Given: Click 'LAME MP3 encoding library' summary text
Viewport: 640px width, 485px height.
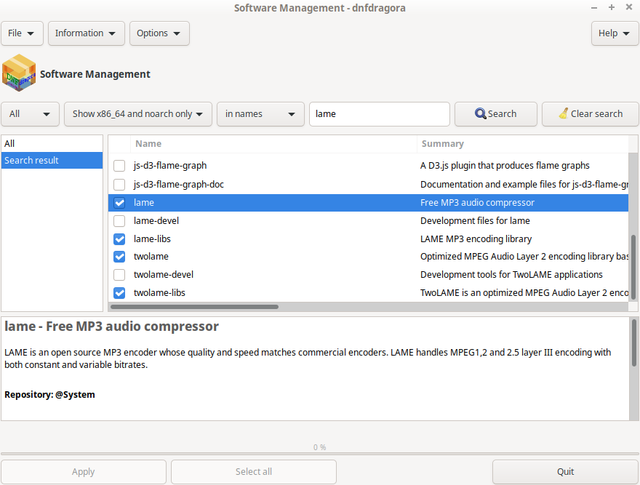Looking at the screenshot, I should coord(476,239).
